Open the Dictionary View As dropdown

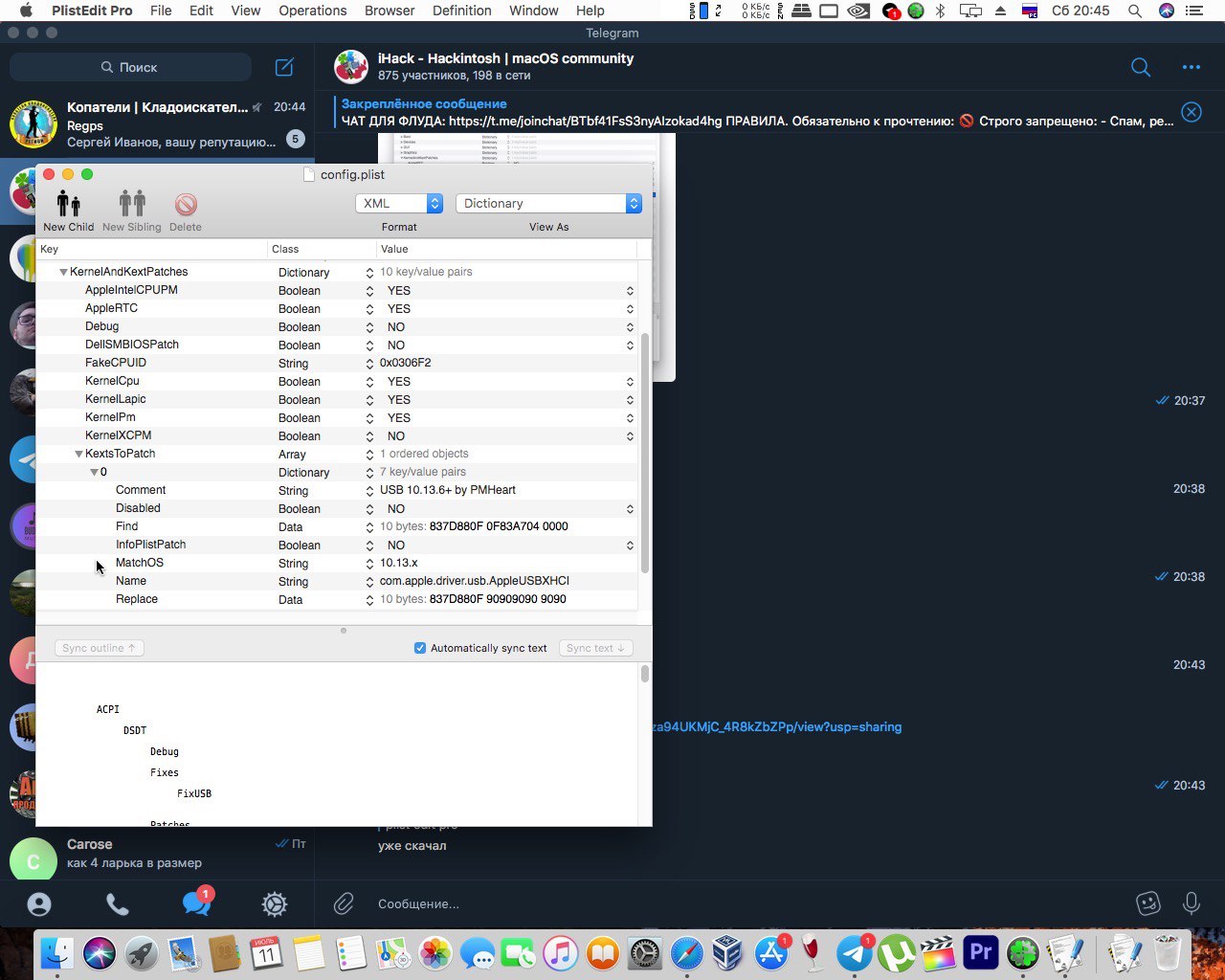click(x=548, y=203)
